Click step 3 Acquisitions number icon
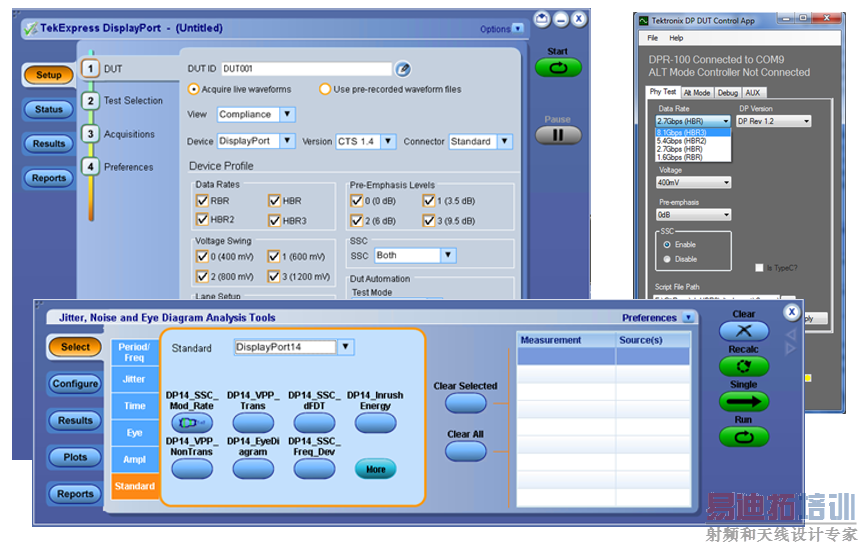 [90, 134]
